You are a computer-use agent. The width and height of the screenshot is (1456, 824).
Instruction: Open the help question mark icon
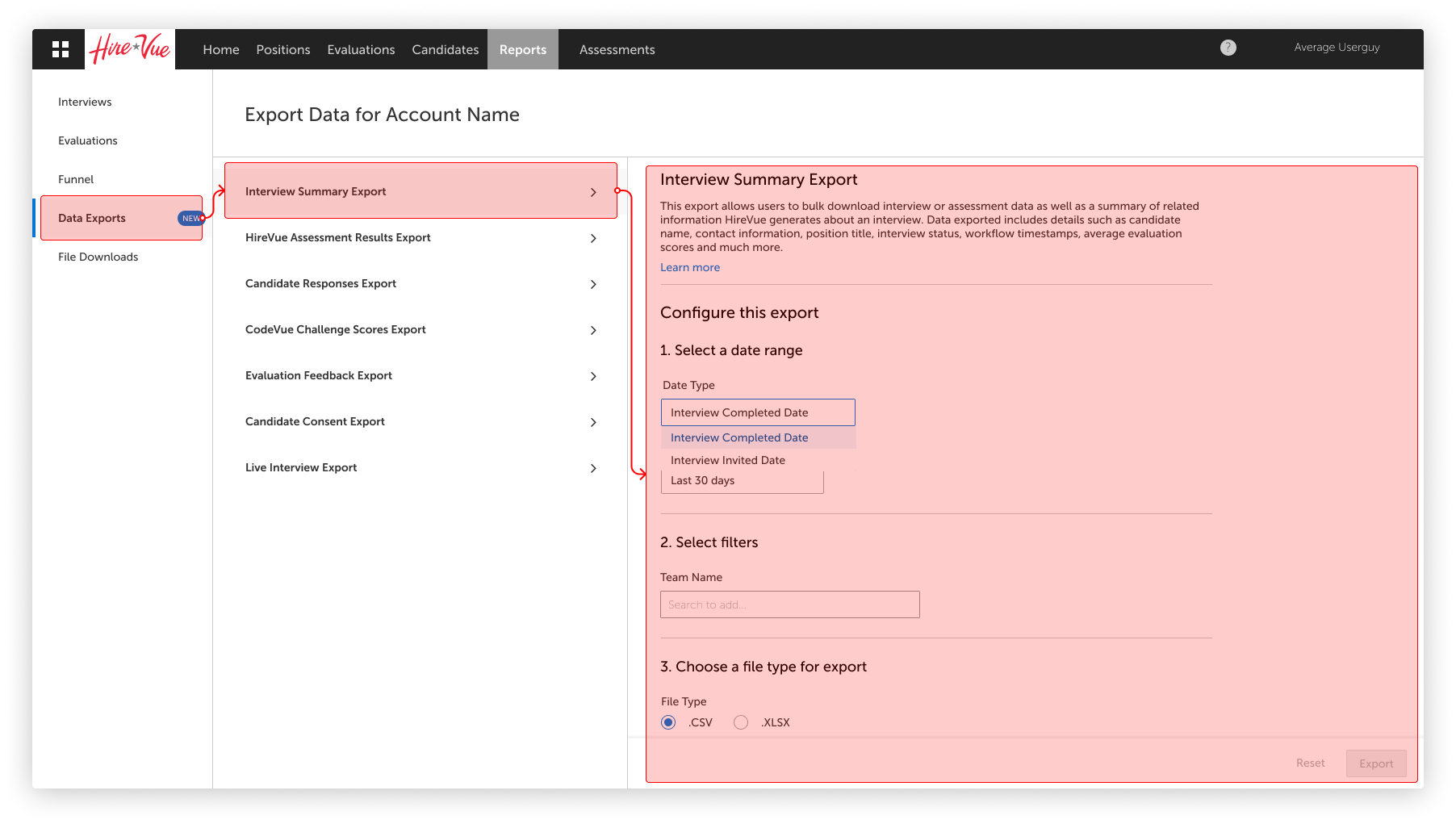point(1228,48)
